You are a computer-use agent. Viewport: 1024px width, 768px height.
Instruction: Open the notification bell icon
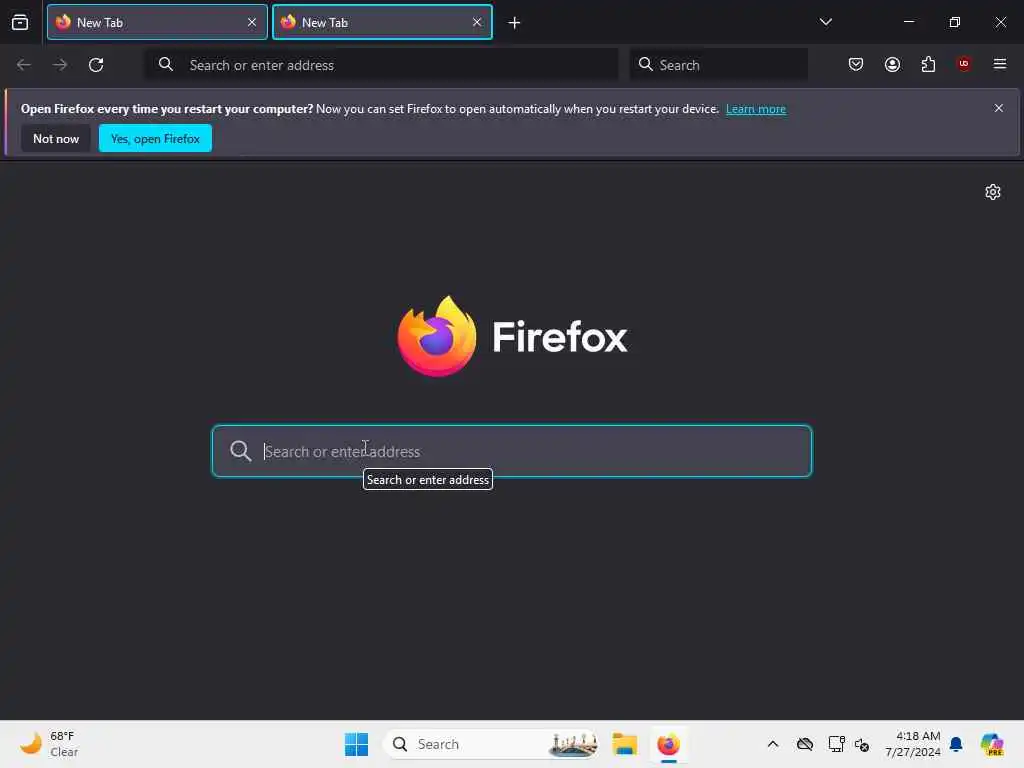(956, 744)
